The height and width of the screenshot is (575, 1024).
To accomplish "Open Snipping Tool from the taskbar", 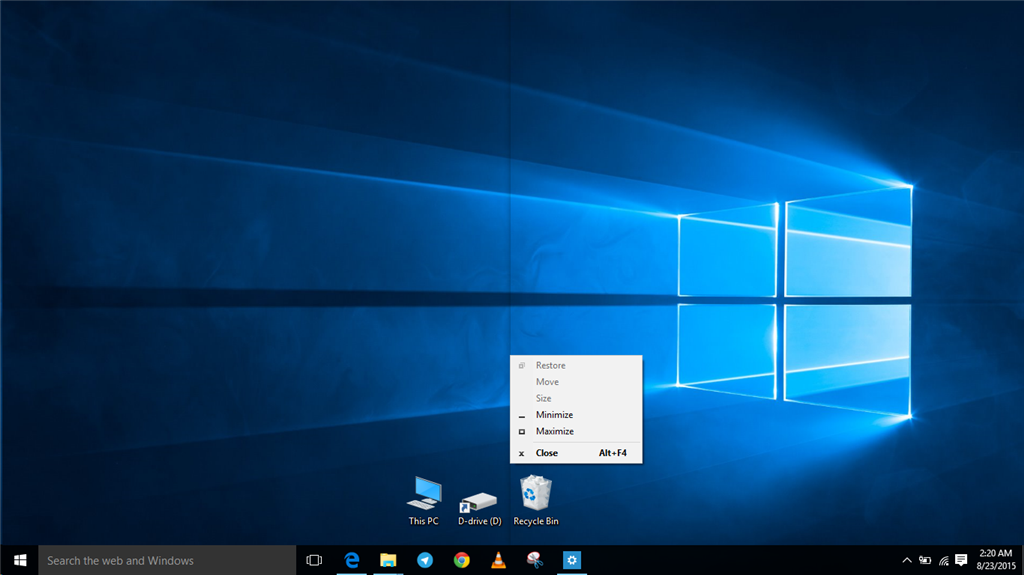I will click(x=535, y=561).
